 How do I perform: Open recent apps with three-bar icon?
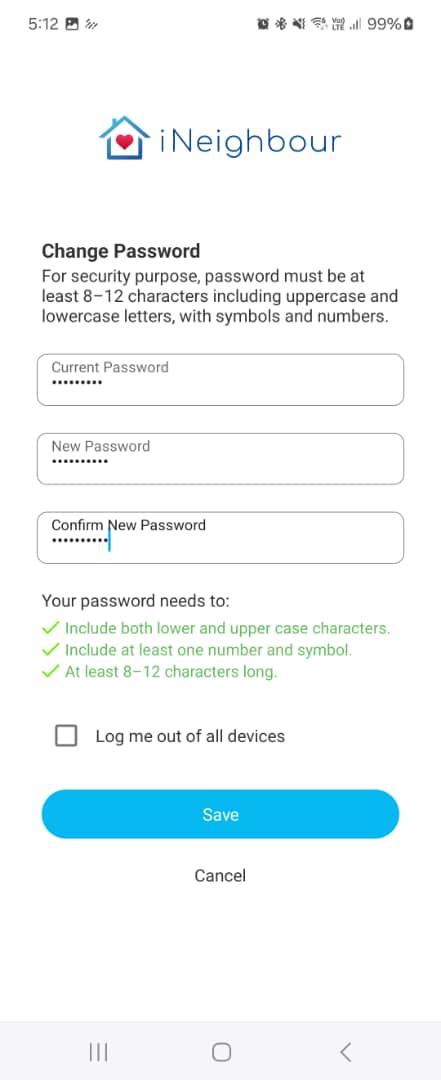pos(99,1052)
